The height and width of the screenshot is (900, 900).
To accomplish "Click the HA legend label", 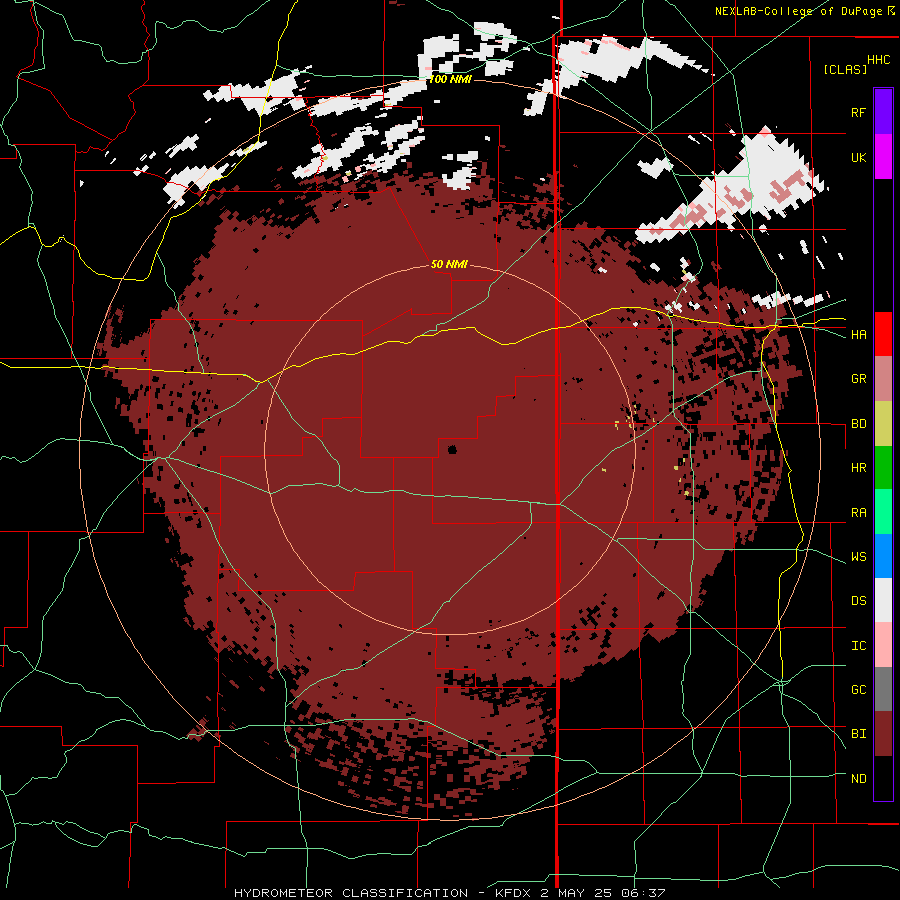I will (x=858, y=334).
